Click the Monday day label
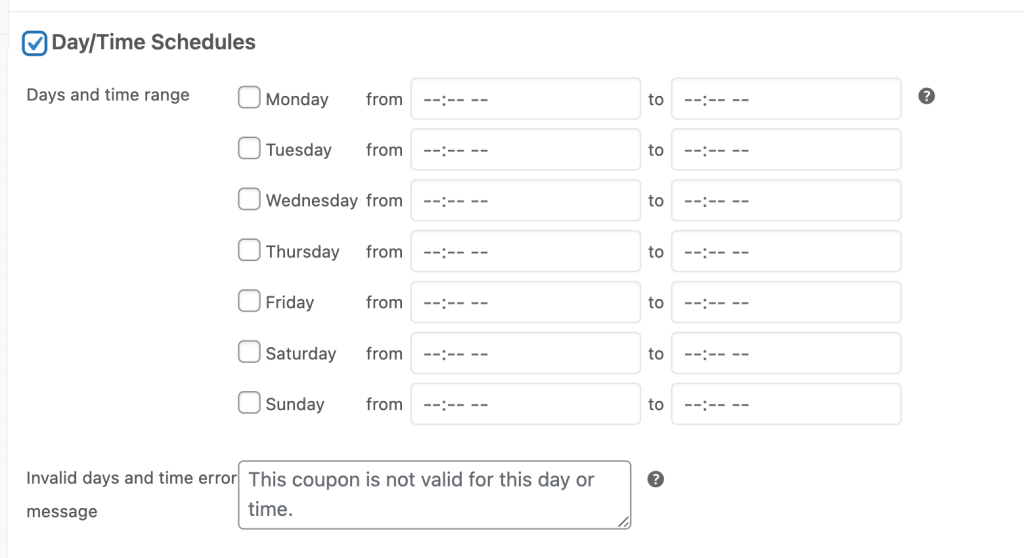The image size is (1024, 558). (297, 99)
